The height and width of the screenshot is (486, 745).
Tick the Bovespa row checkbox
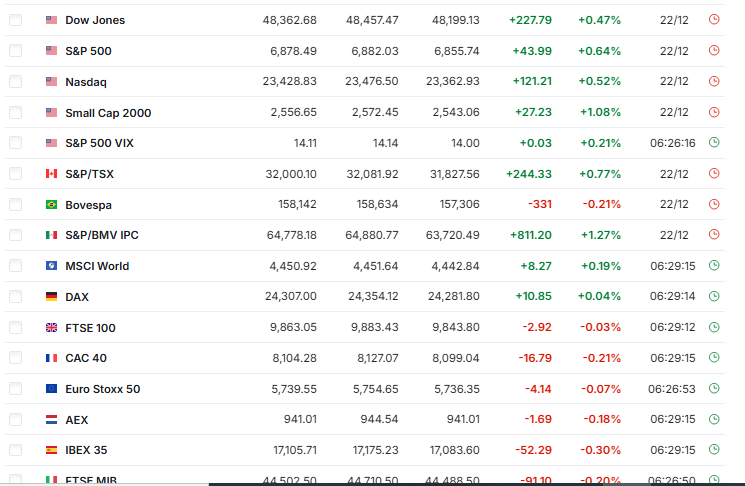pos(16,204)
